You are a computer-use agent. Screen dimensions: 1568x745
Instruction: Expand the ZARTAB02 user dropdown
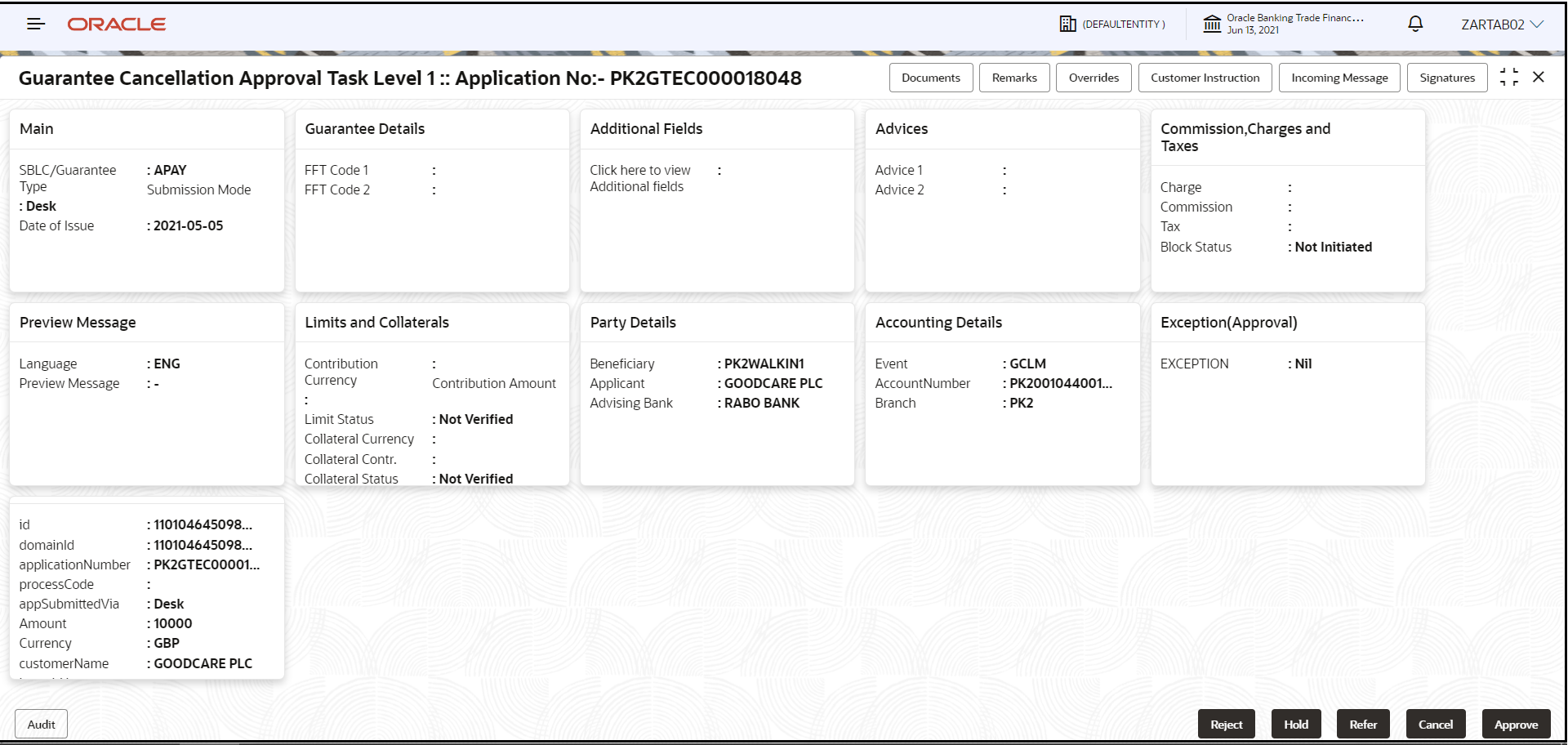[1542, 24]
